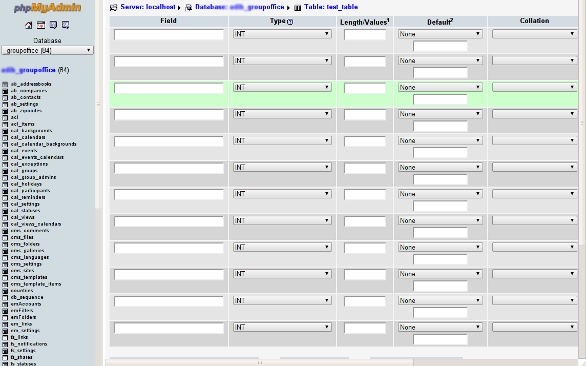Open the Default None dropdown in last row
The width and height of the screenshot is (586, 366).
pos(440,327)
